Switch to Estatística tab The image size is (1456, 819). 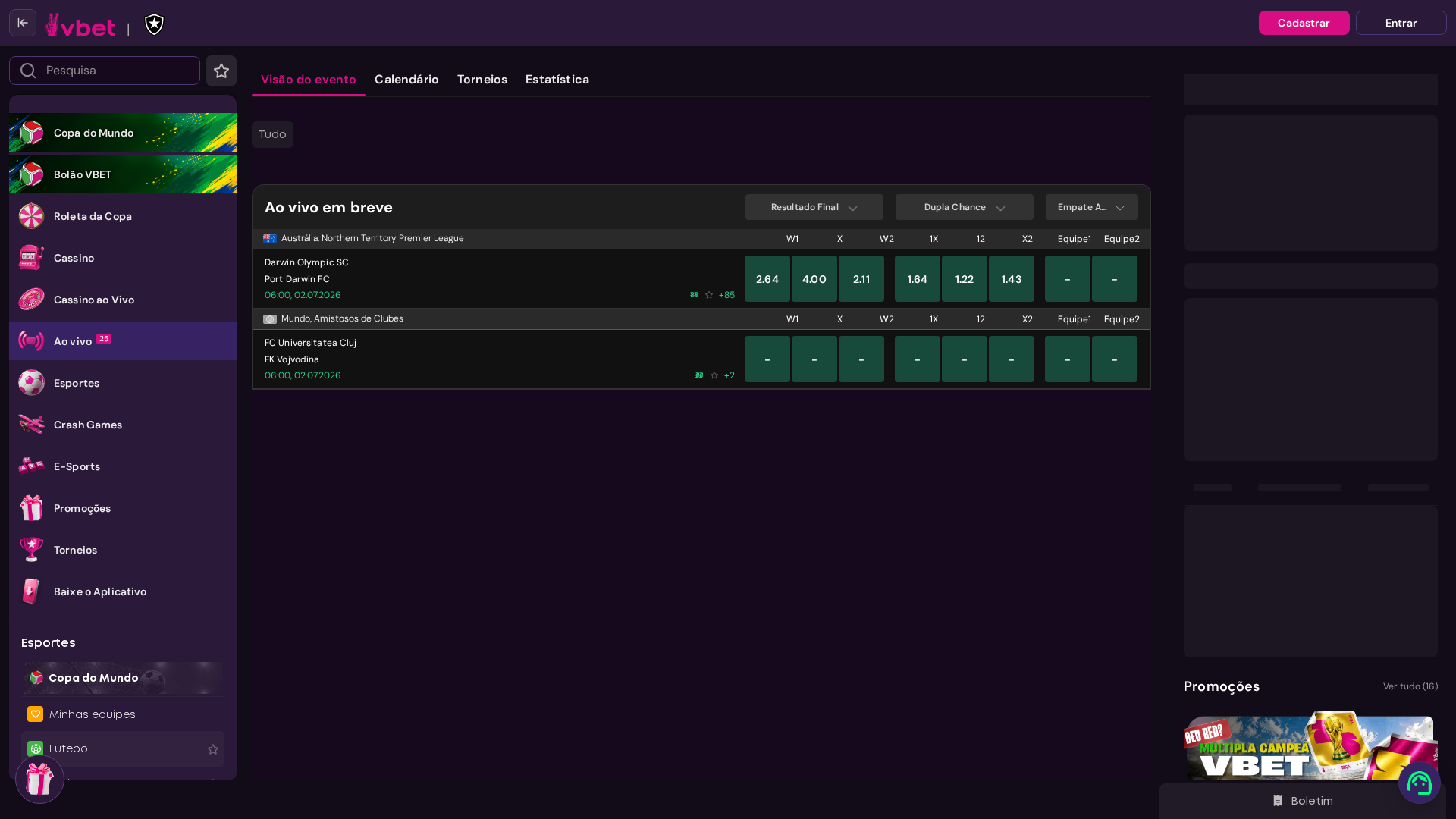557,80
